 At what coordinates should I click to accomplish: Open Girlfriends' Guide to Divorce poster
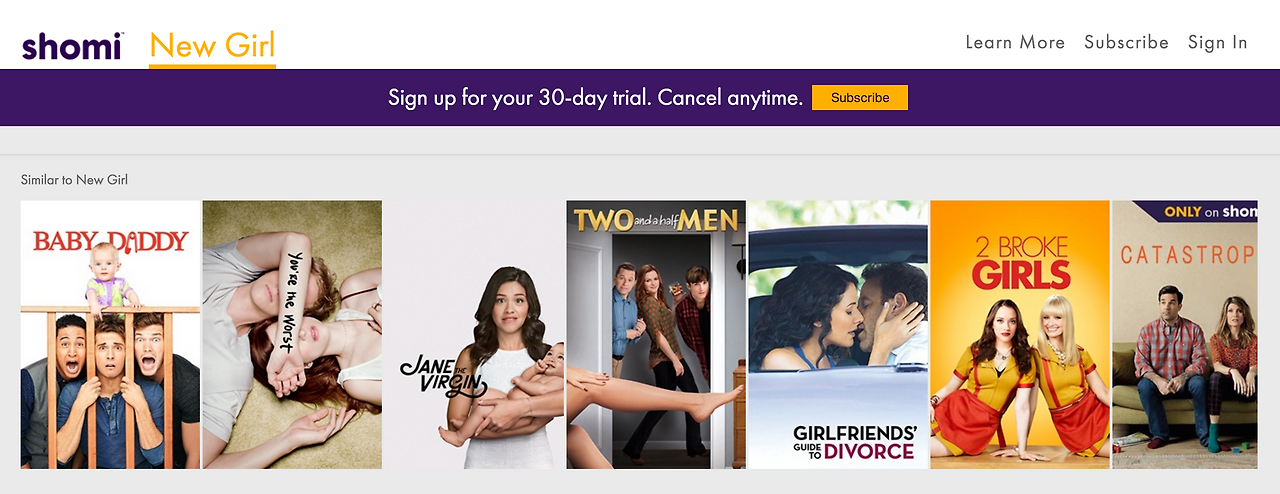[838, 334]
